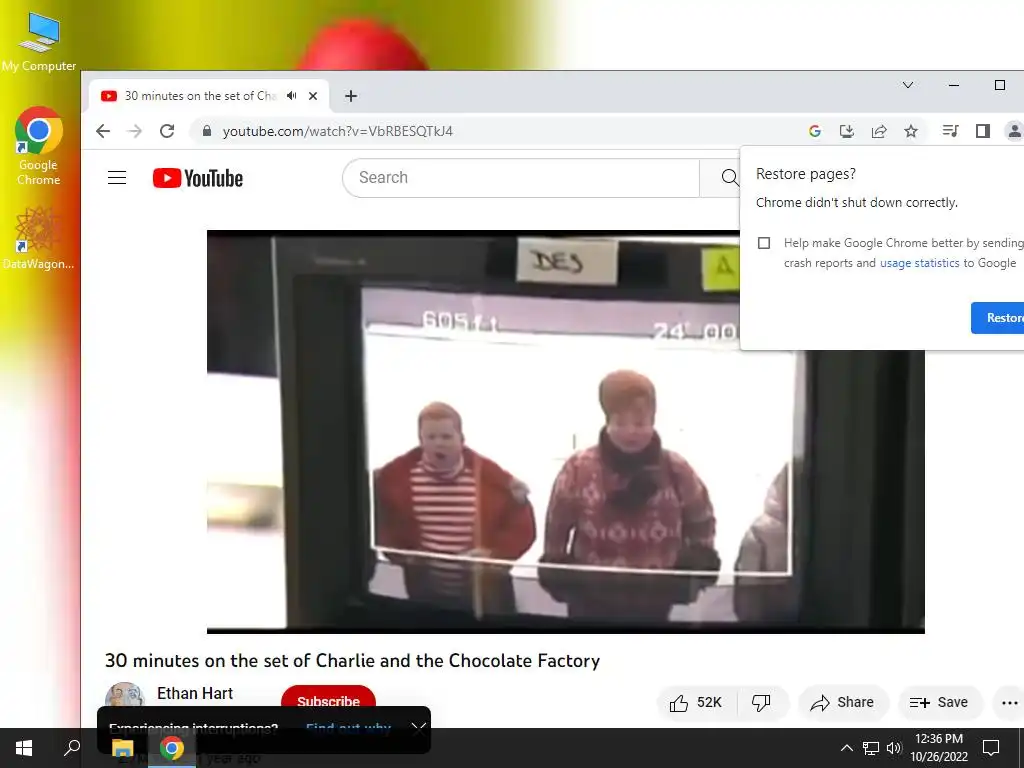This screenshot has width=1024, height=768.
Task: Subscribe to Ethan Hart channel
Action: 328,700
